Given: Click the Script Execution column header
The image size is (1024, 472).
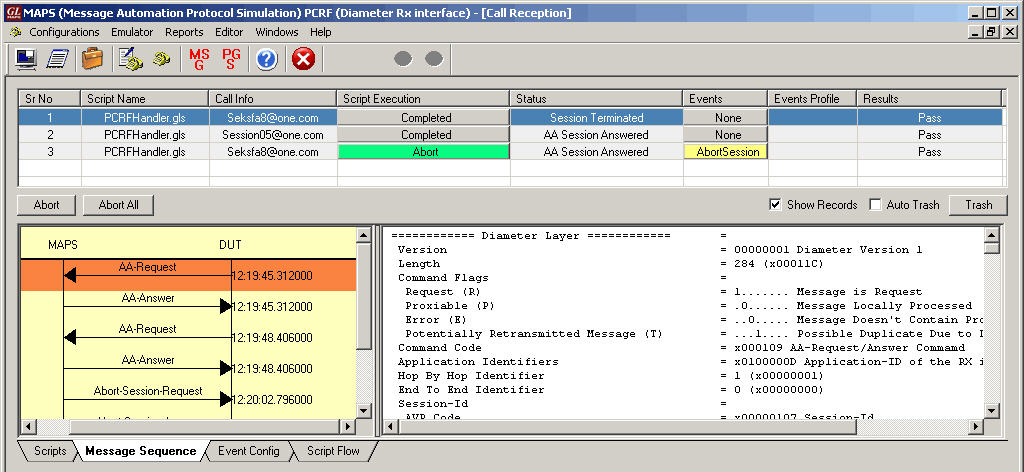Looking at the screenshot, I should [423, 99].
